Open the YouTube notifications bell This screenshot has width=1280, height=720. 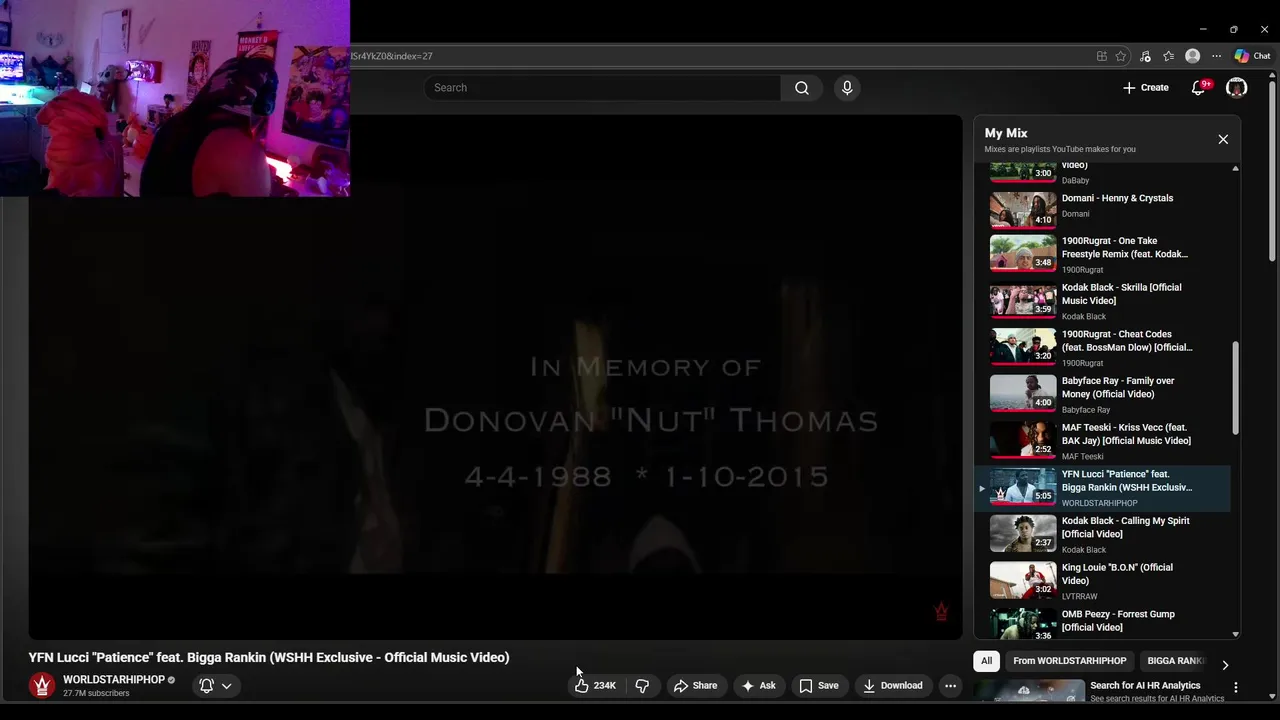(1198, 88)
